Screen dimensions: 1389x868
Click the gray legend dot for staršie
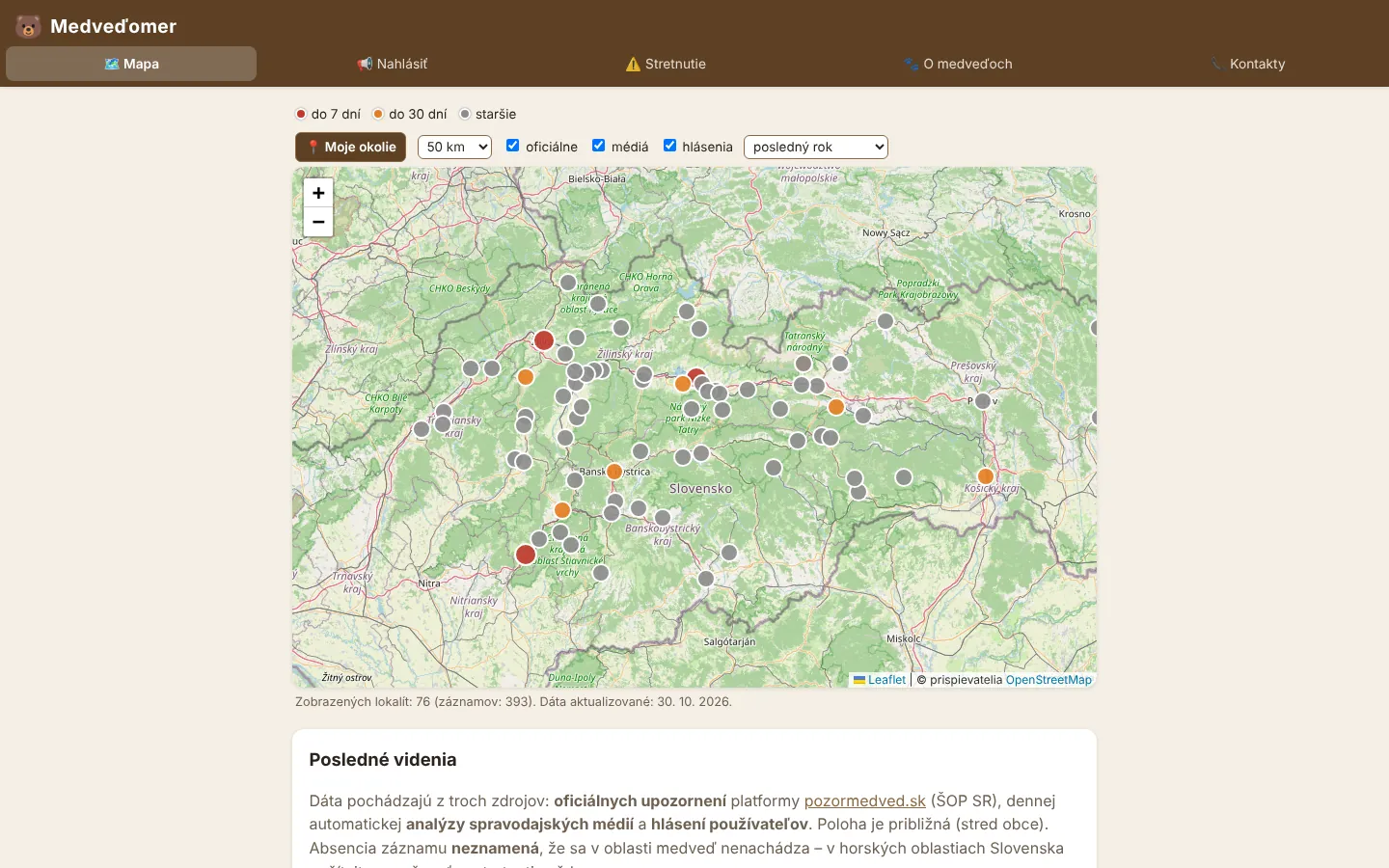(465, 114)
